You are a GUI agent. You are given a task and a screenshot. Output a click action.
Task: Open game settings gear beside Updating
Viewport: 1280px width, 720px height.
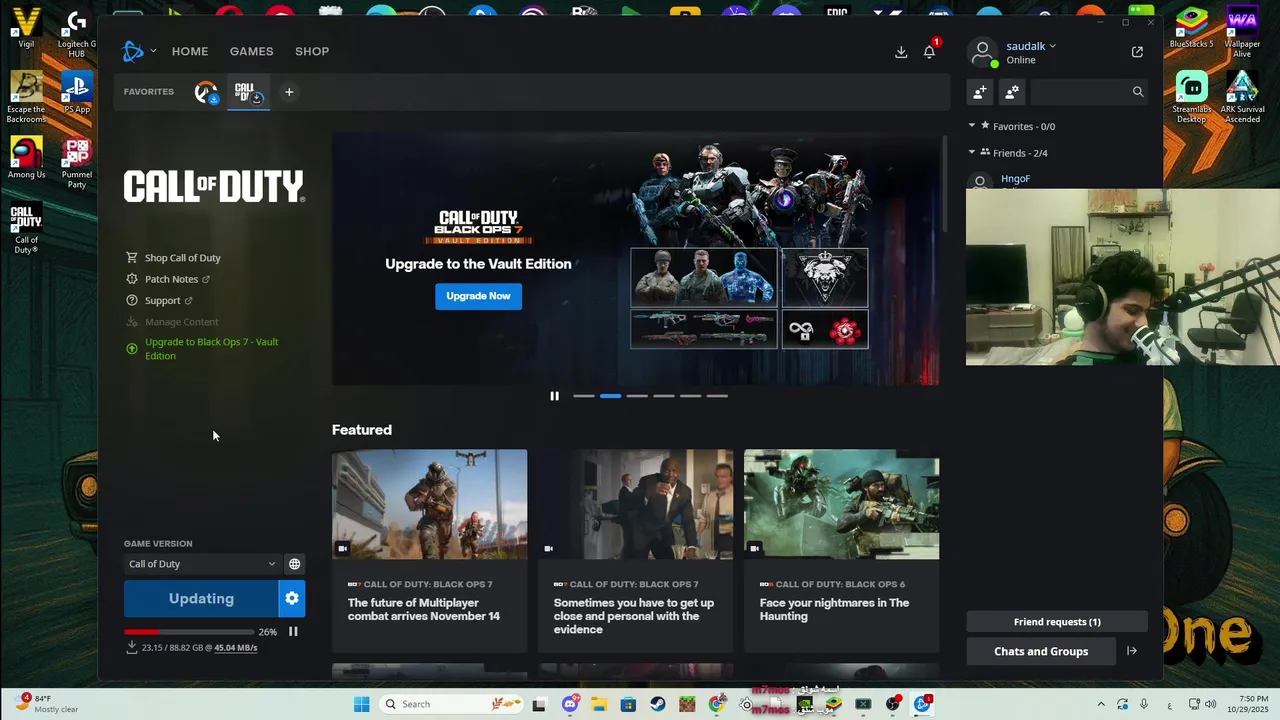(x=292, y=598)
